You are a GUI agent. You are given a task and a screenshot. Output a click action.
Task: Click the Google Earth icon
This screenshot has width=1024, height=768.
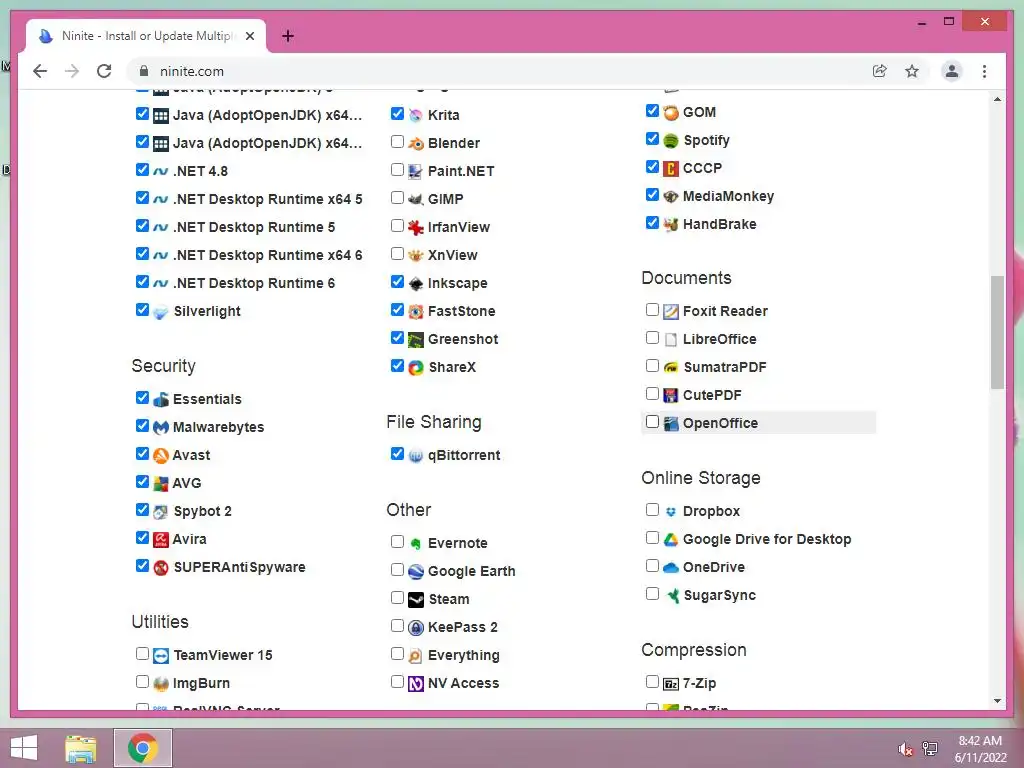pos(415,571)
